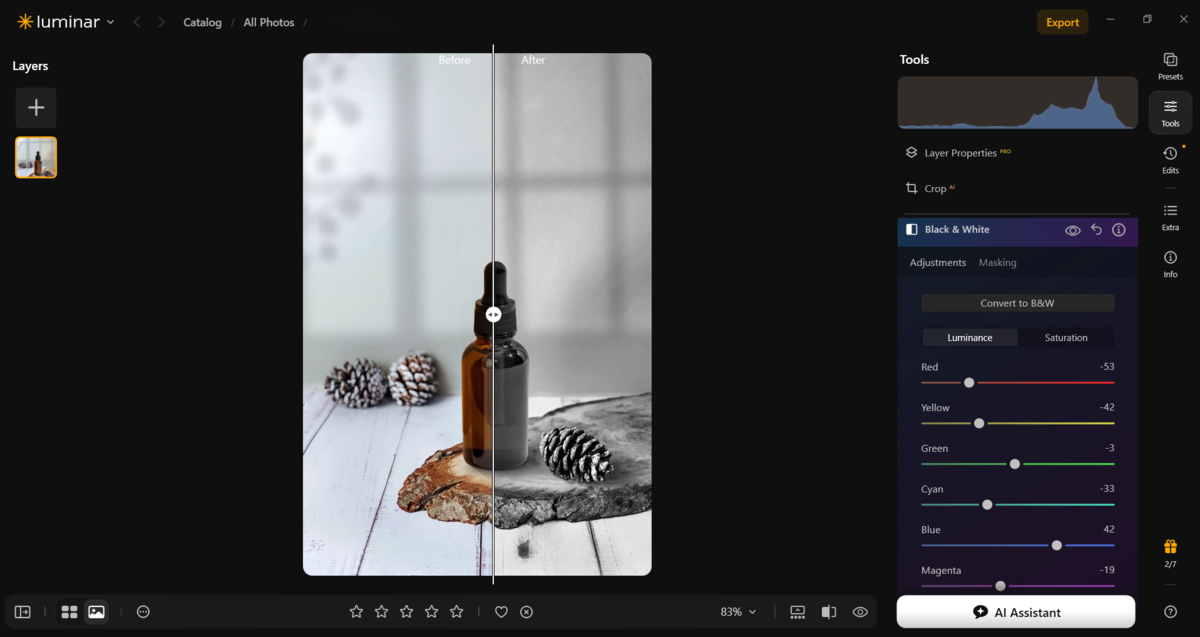Screen dimensions: 1200x637
Task: Click the Green luminance slider
Action: click(1017, 464)
